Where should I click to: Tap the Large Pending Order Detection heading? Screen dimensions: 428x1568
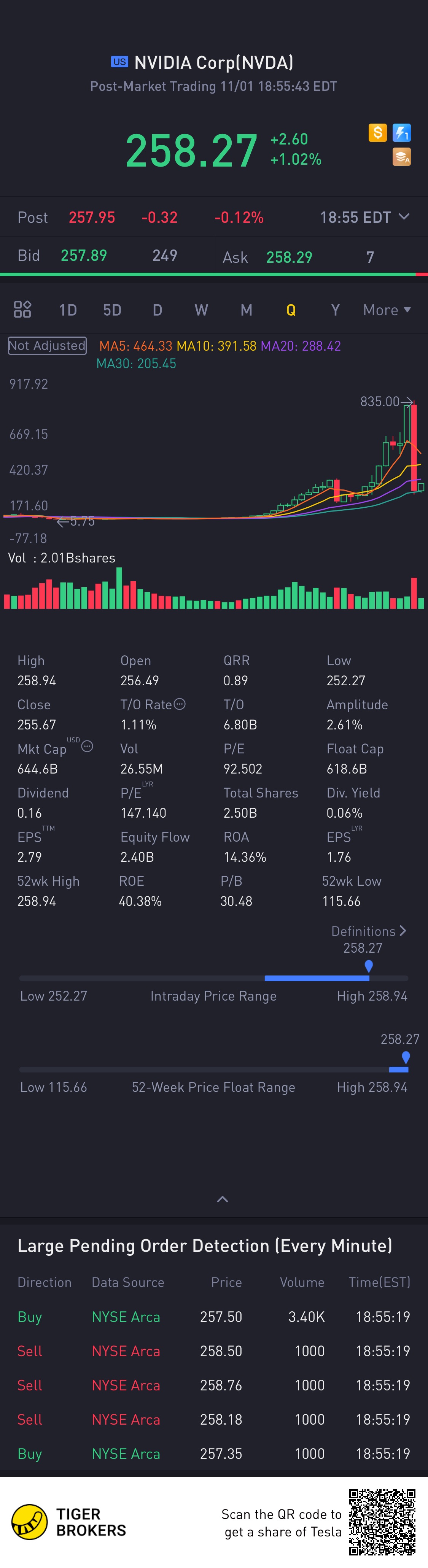coord(205,1246)
